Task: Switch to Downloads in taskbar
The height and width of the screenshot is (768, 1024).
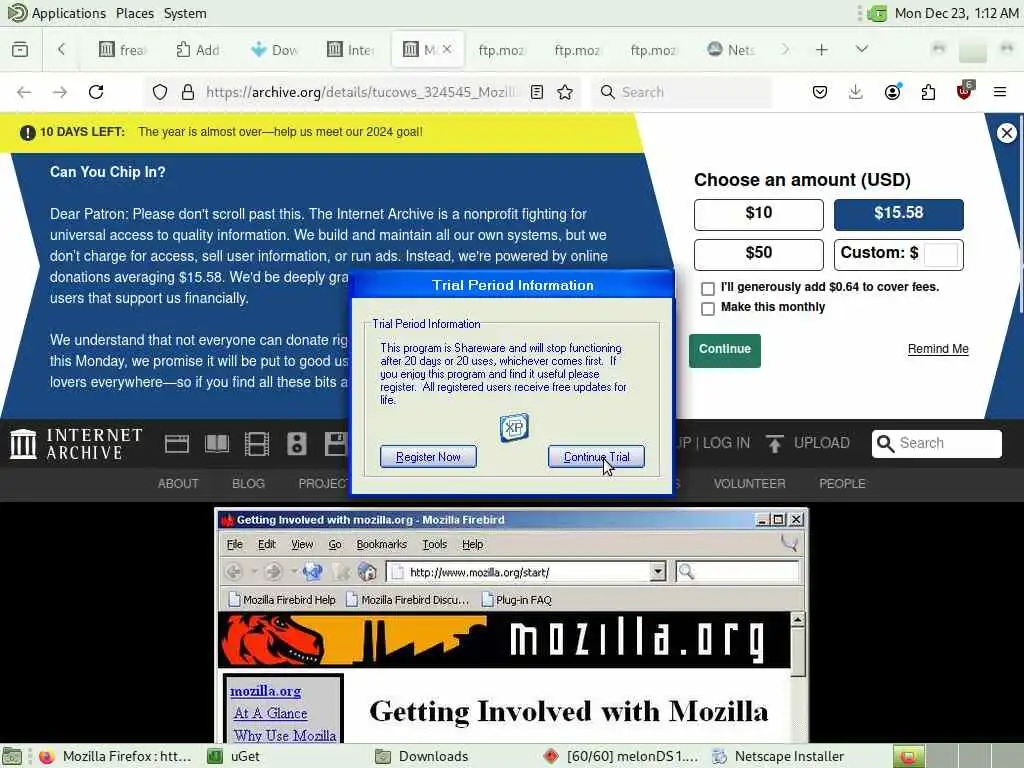Action: click(422, 756)
